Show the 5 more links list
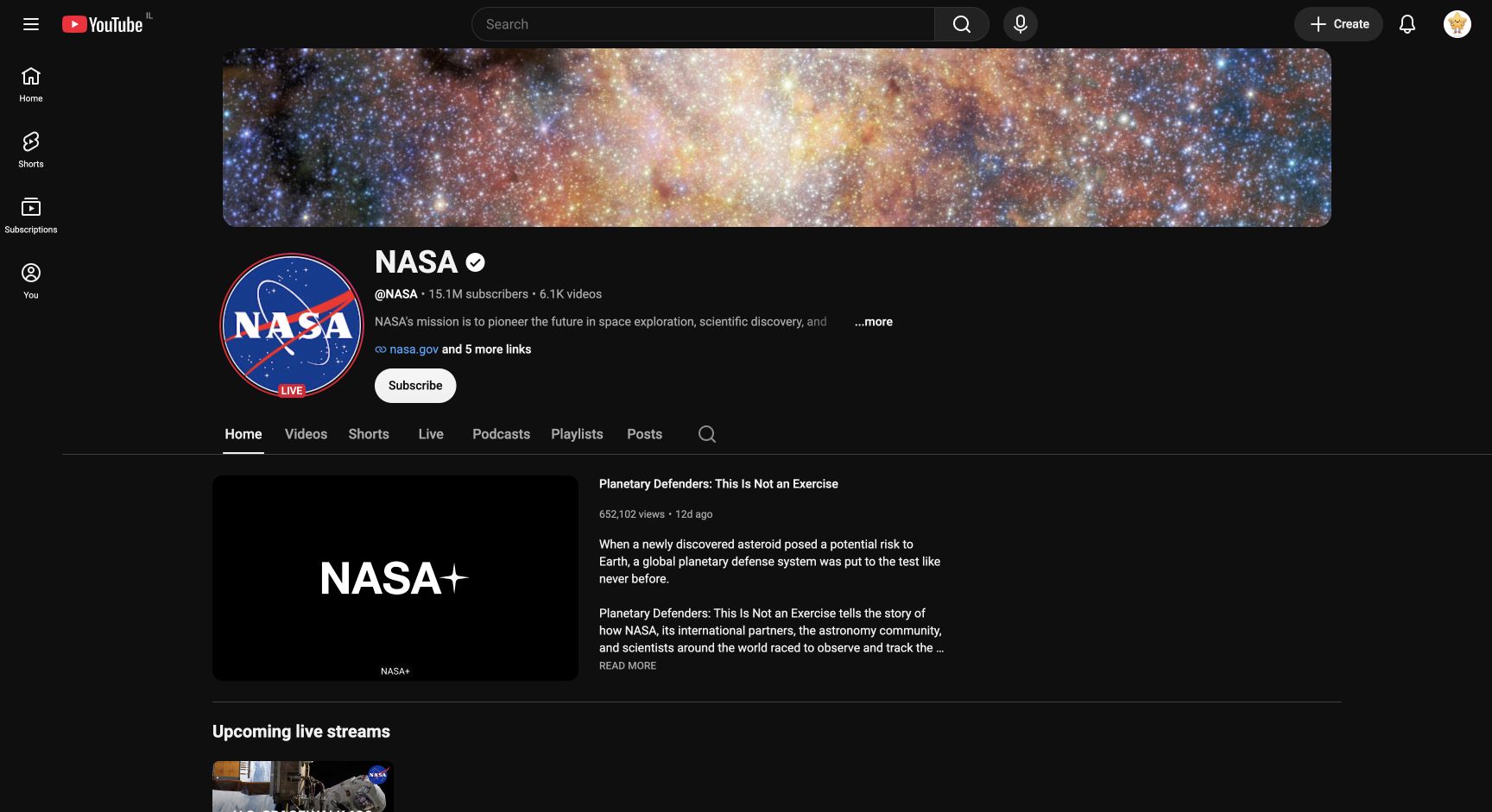 [486, 349]
